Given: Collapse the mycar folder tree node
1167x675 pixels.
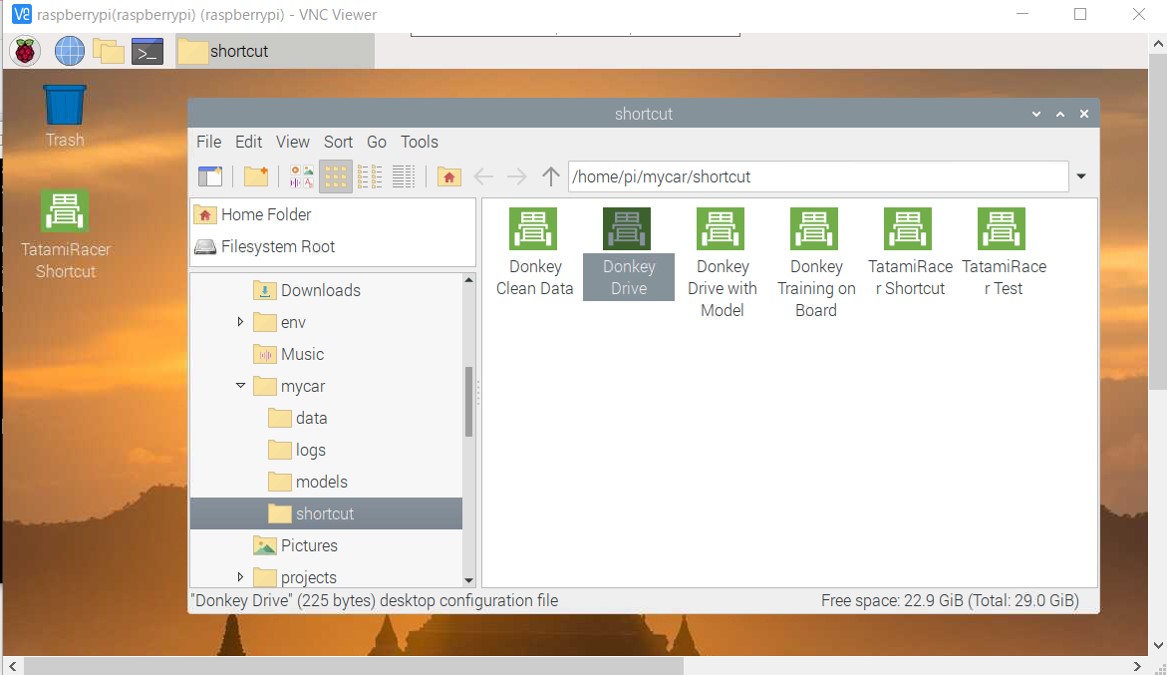Looking at the screenshot, I should [240, 386].
